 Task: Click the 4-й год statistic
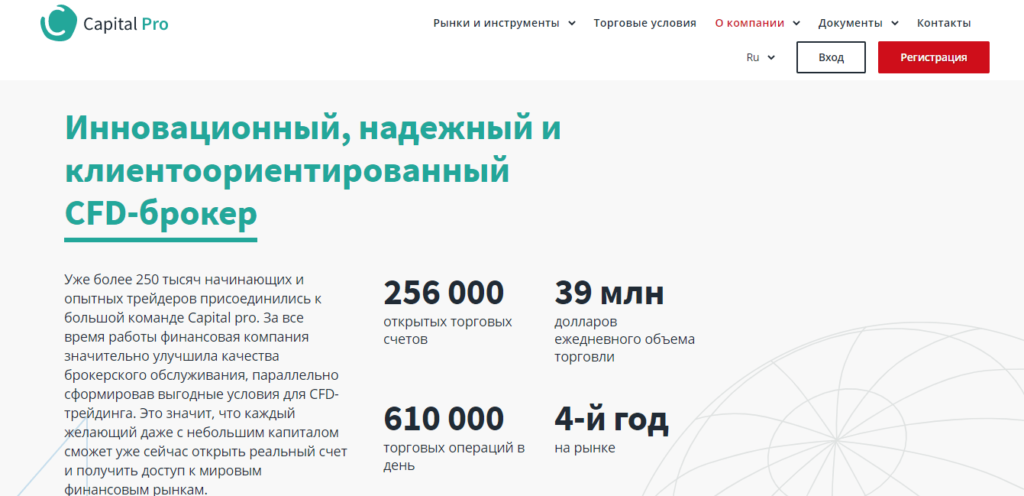(x=611, y=420)
